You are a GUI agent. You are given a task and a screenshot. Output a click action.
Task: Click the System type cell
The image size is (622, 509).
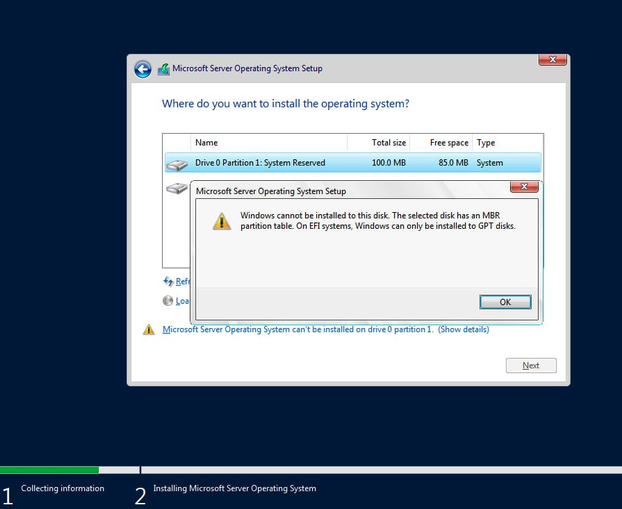coord(490,163)
